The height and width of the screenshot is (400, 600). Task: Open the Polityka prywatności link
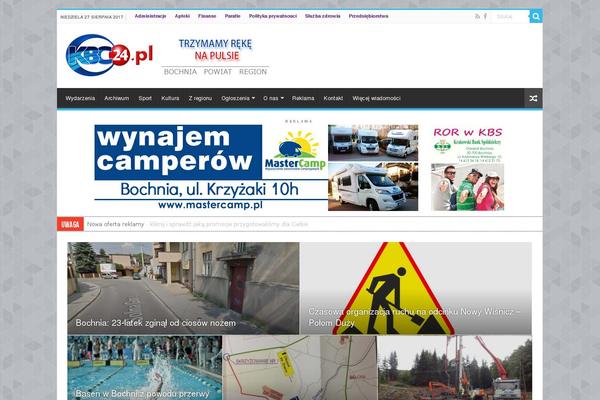point(272,16)
